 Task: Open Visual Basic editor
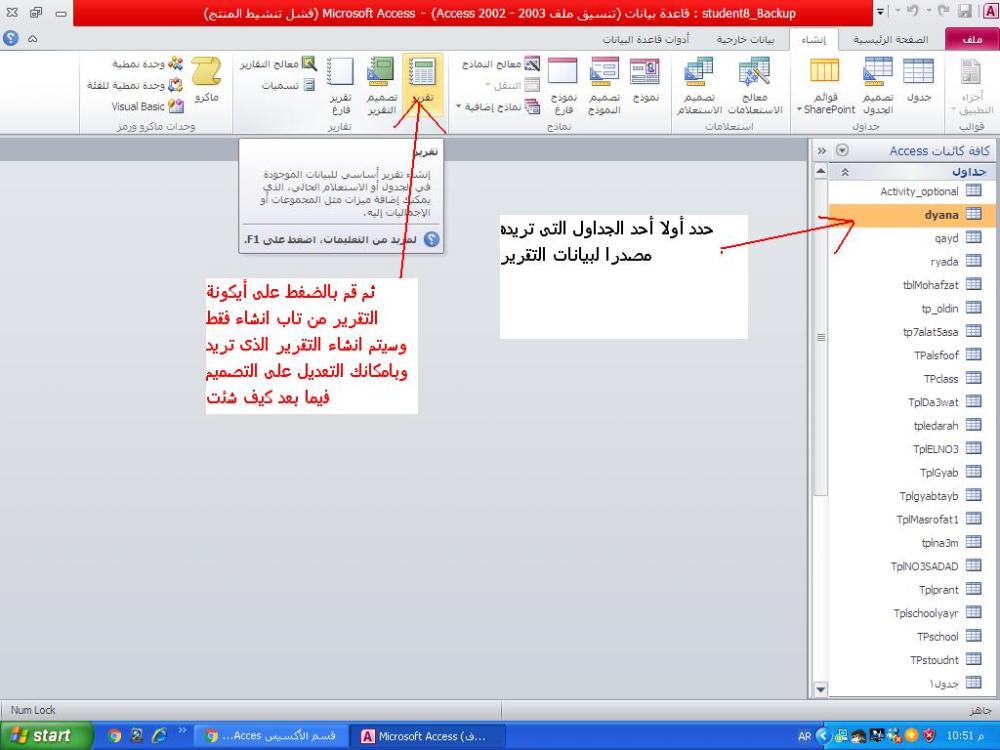pos(148,107)
